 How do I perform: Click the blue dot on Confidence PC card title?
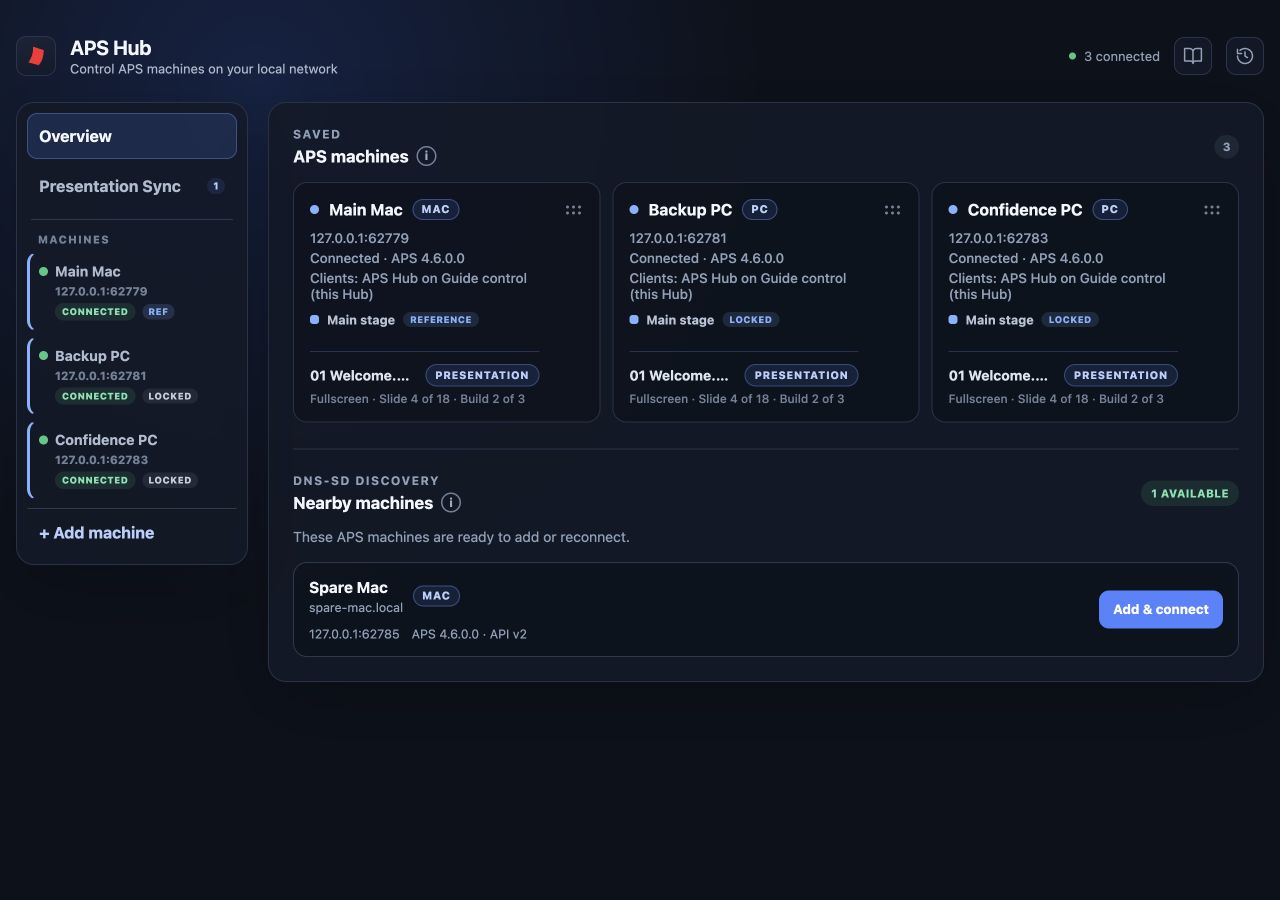(x=953, y=210)
